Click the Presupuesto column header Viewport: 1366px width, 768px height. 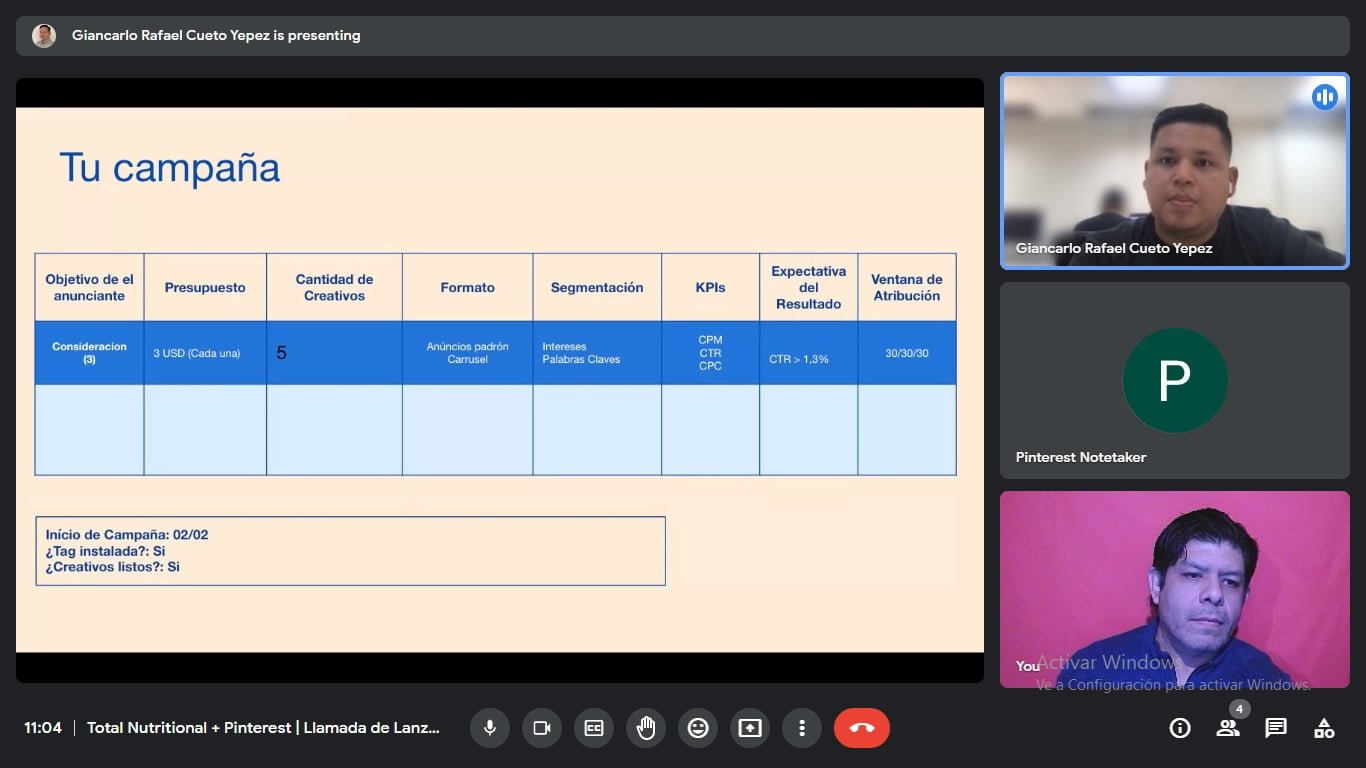click(x=205, y=288)
